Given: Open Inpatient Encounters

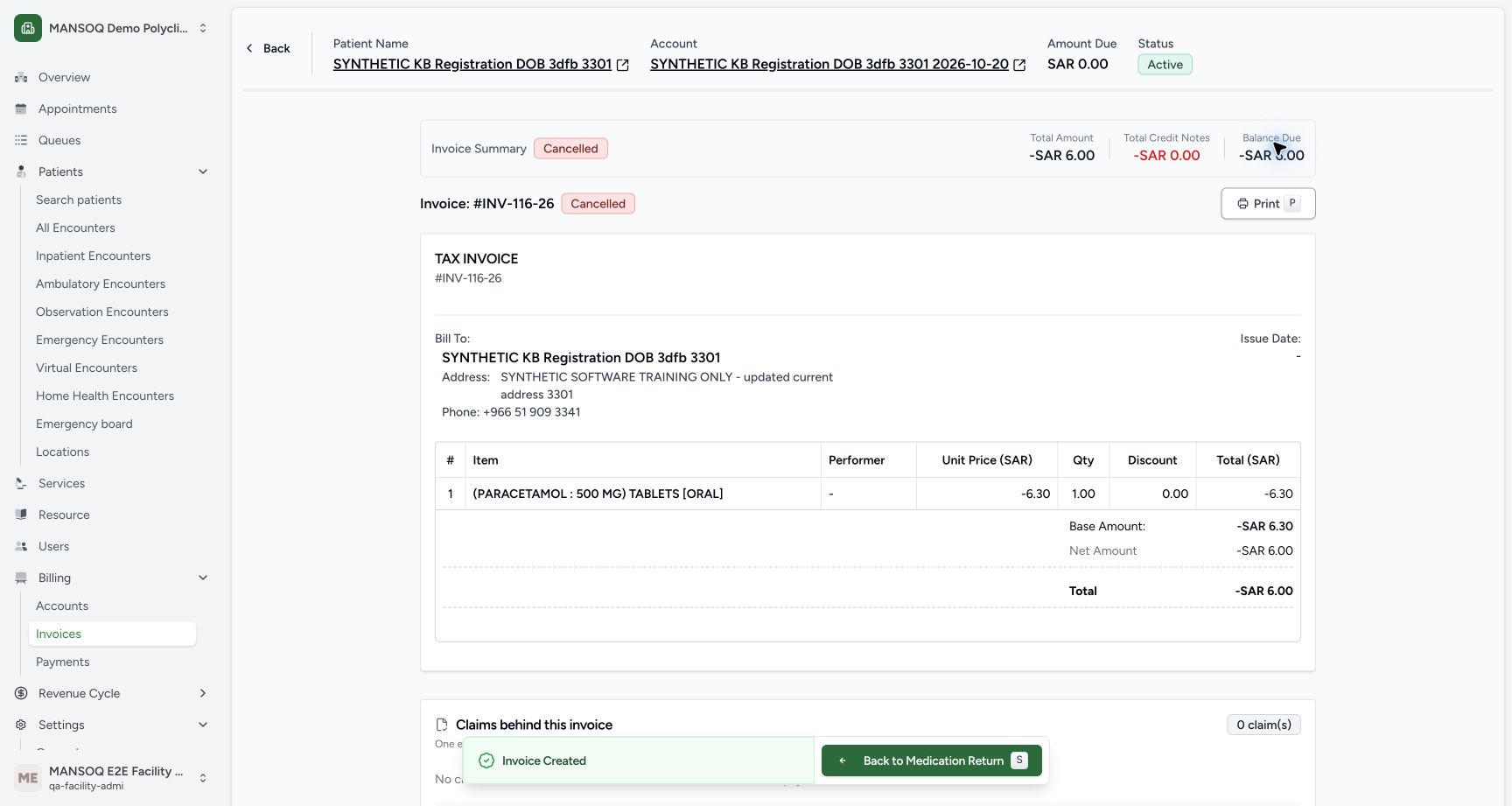Looking at the screenshot, I should (x=93, y=256).
